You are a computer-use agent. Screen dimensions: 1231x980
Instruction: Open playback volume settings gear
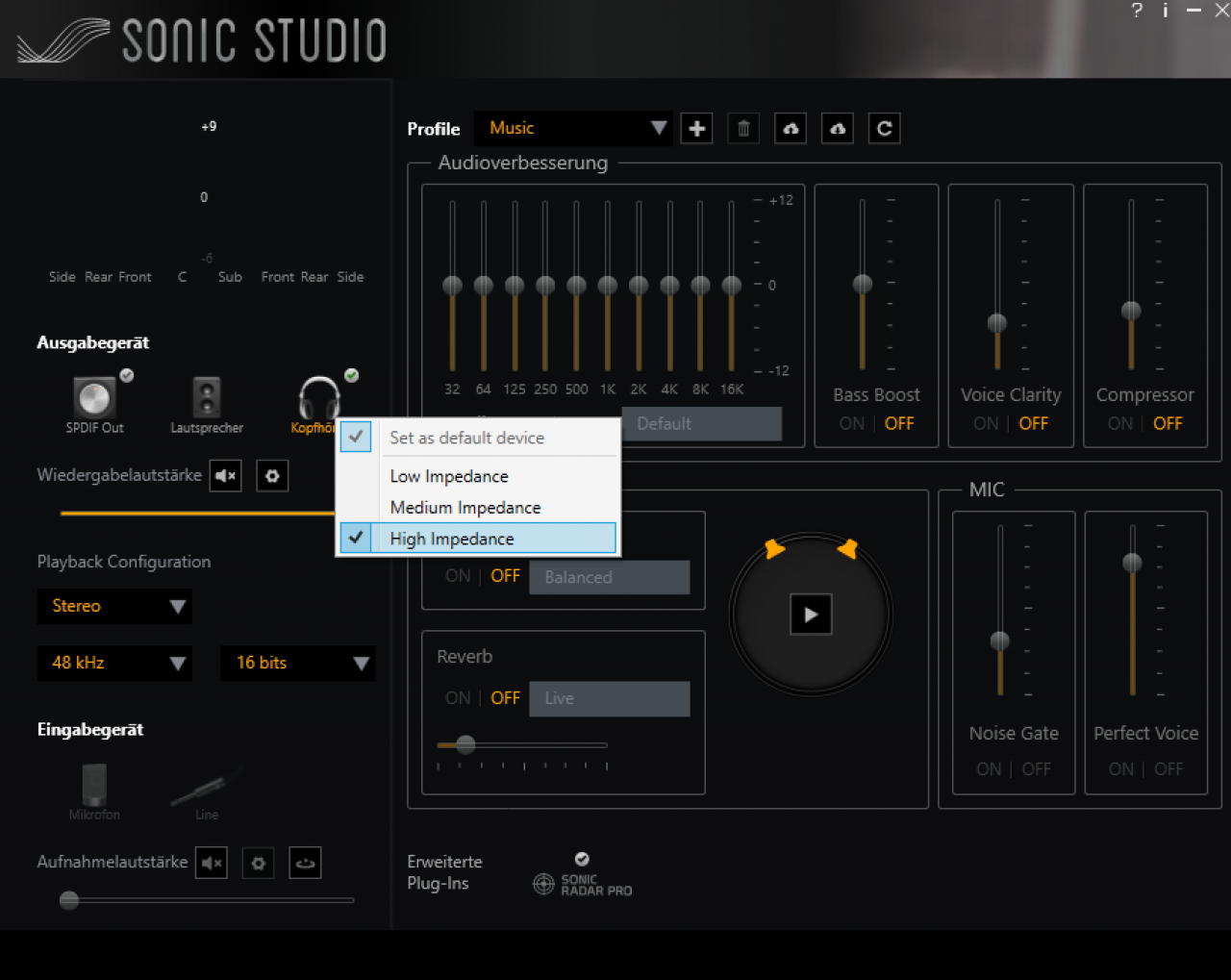coord(272,475)
